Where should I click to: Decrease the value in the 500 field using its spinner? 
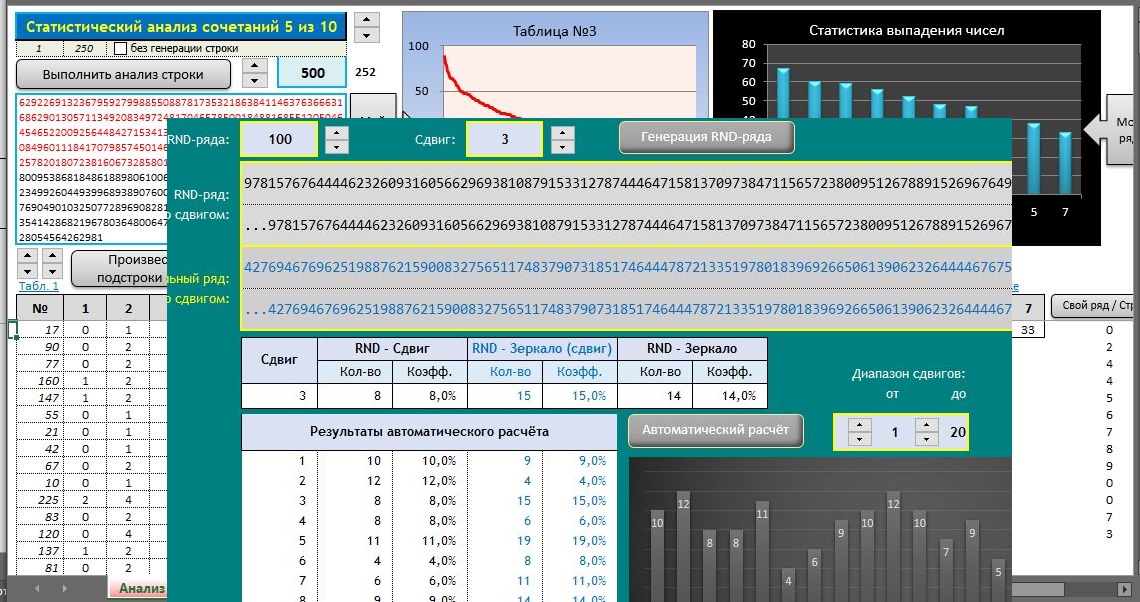click(254, 80)
